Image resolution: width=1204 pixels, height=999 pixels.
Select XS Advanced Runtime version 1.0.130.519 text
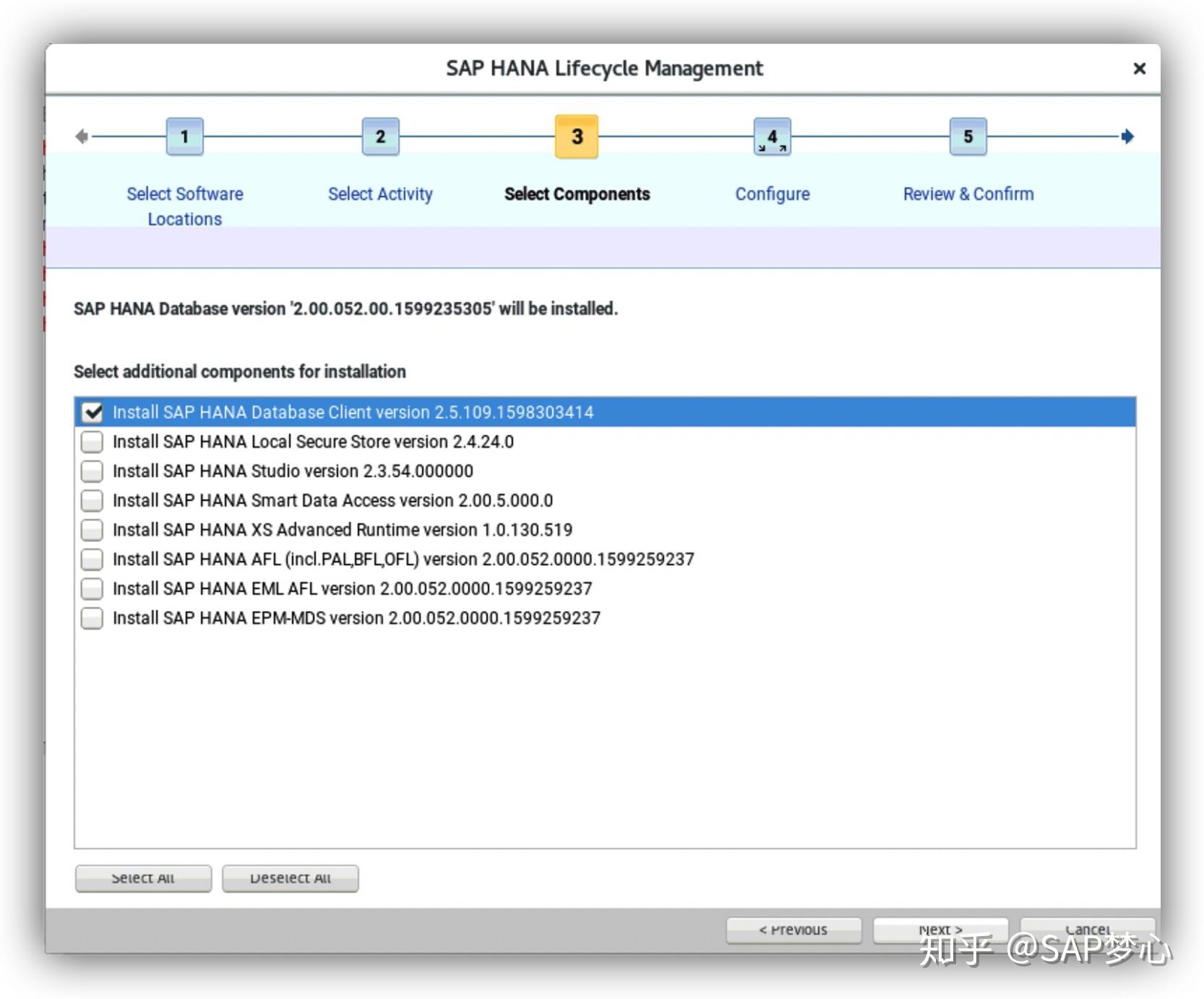point(343,530)
